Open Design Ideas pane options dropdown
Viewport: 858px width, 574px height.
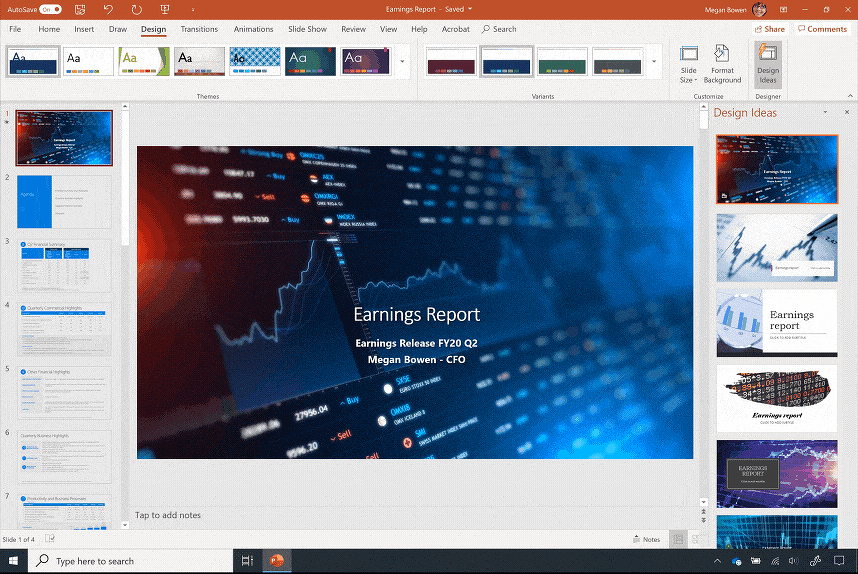(825, 112)
